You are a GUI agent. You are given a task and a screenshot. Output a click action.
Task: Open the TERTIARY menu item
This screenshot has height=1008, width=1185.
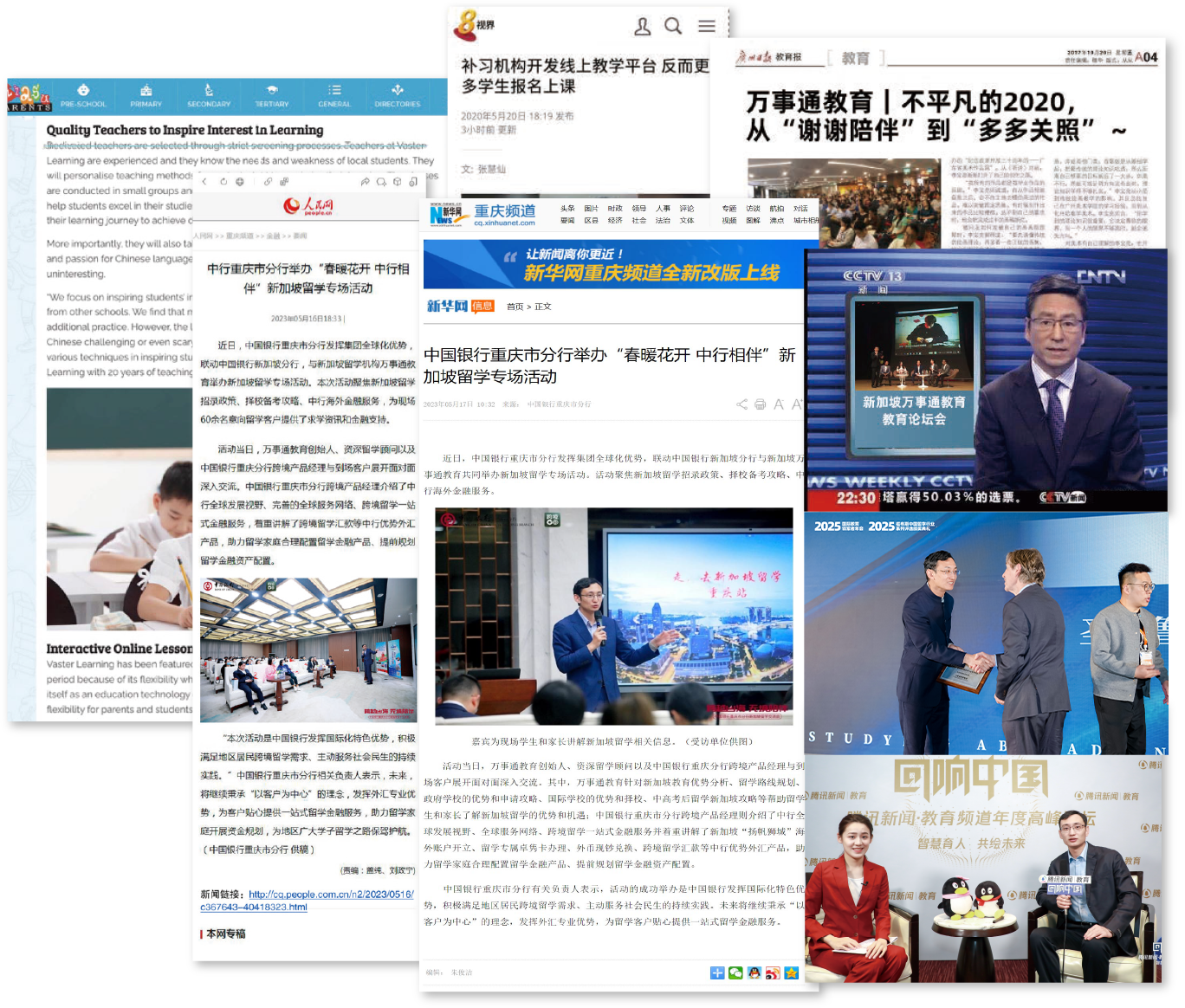tap(272, 96)
